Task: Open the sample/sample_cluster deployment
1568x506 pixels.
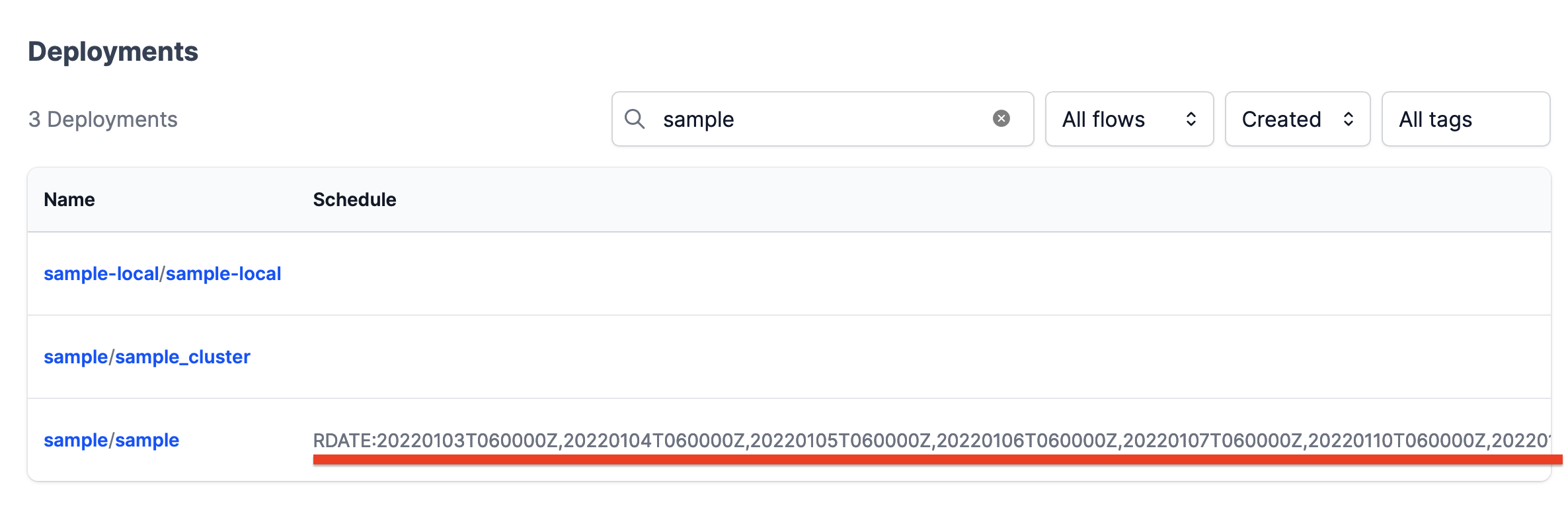Action: pos(147,357)
